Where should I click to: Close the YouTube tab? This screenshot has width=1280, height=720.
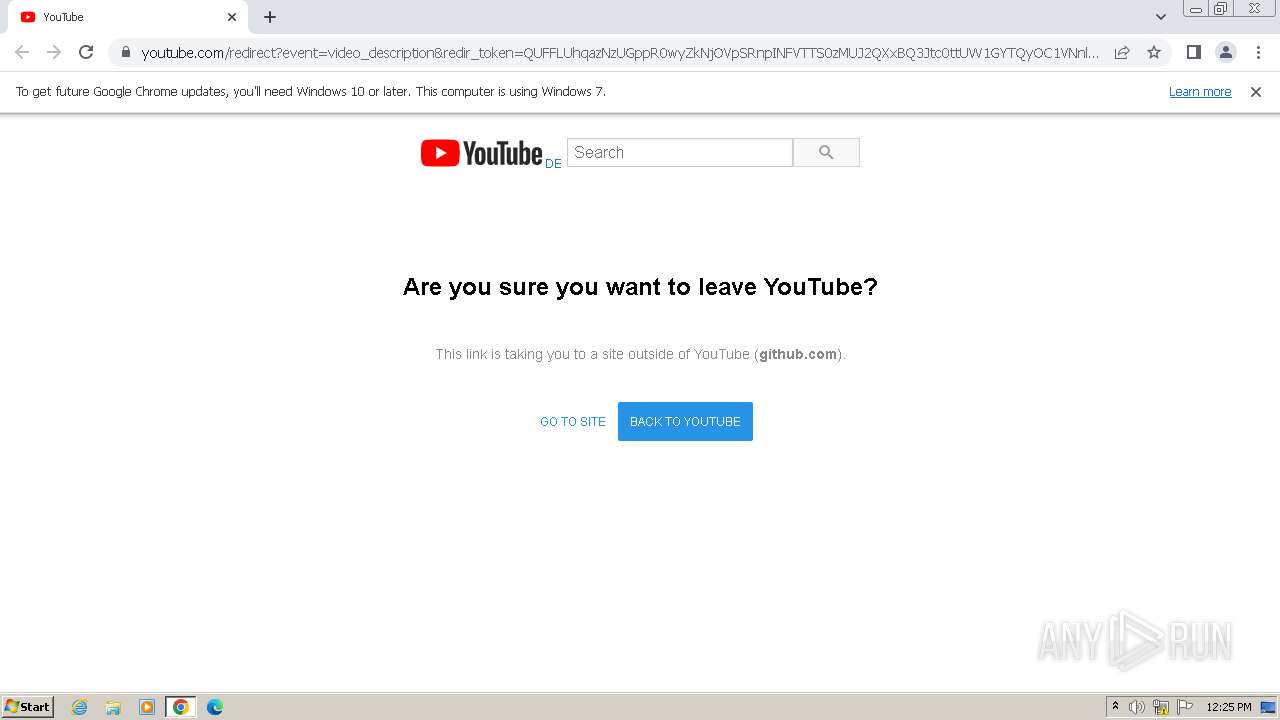(x=232, y=17)
